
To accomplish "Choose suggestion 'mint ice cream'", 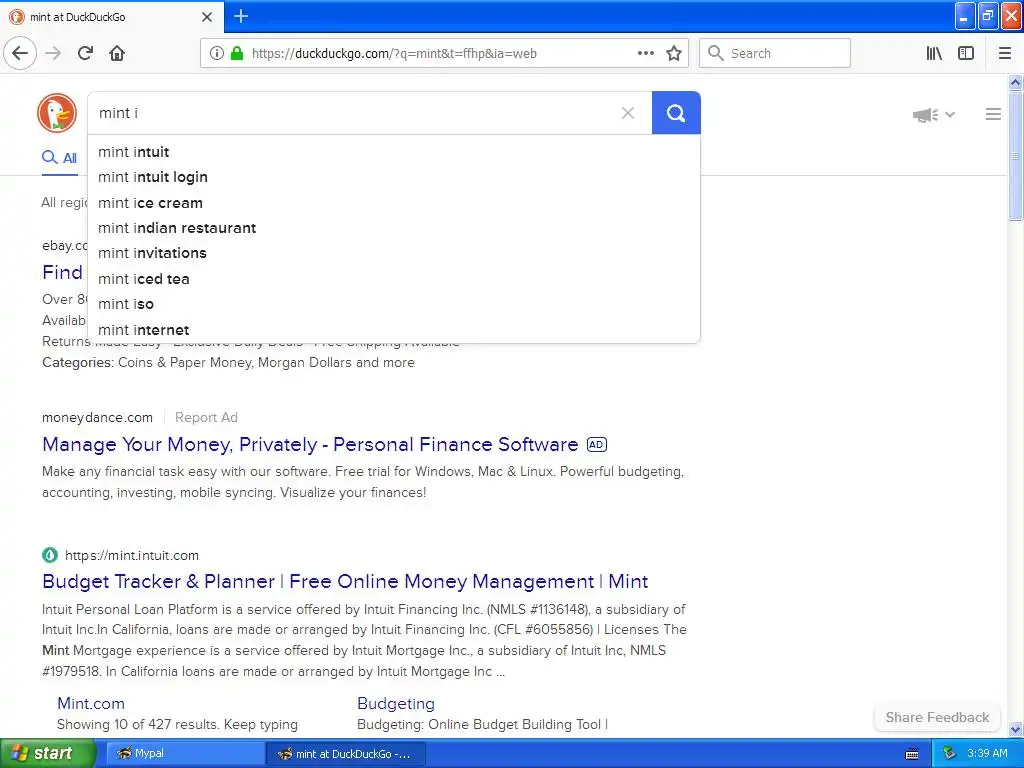I will (x=394, y=202).
